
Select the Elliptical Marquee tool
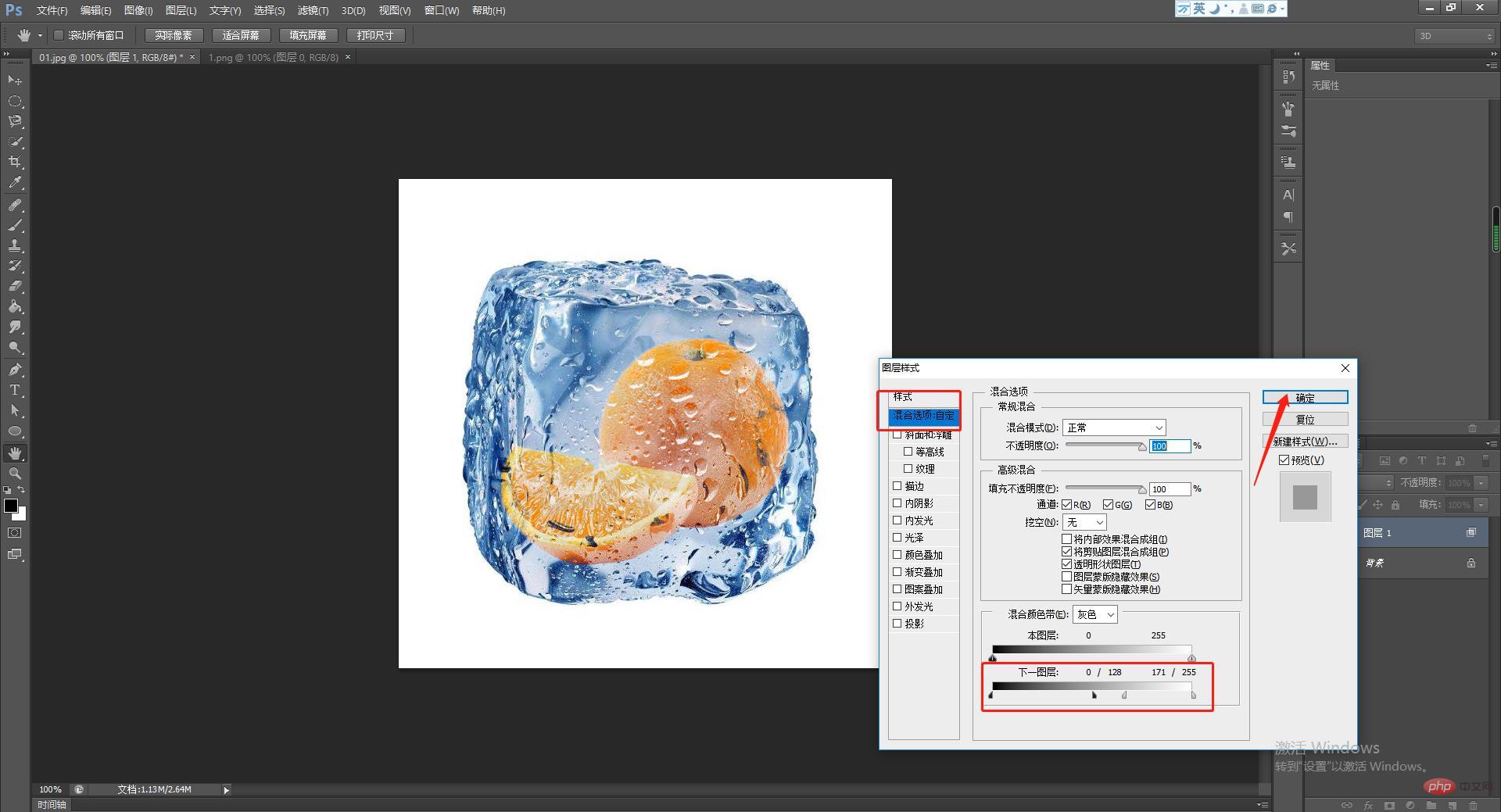click(15, 101)
